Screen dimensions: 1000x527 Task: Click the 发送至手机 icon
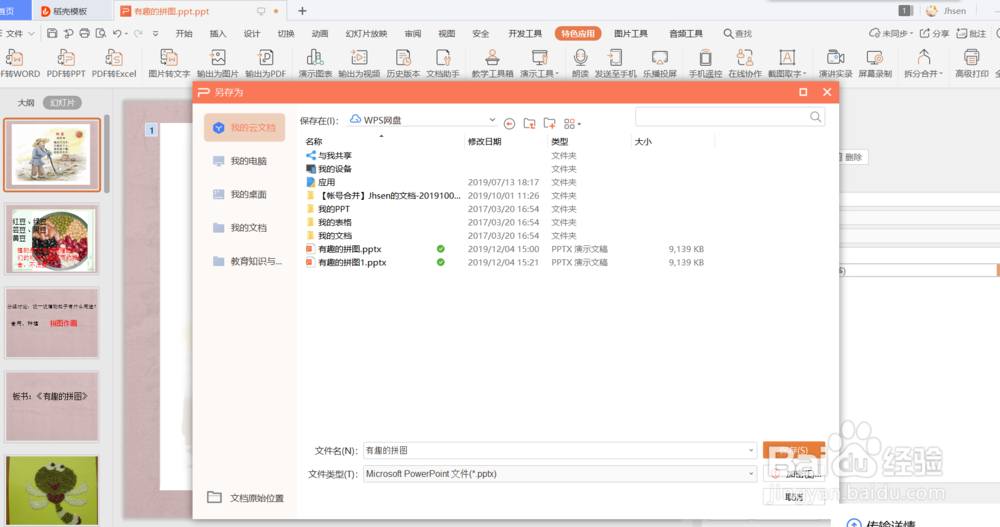click(x=615, y=58)
